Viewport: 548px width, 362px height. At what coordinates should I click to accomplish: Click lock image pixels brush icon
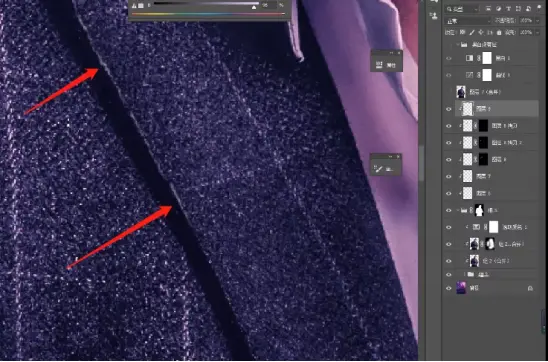[472, 32]
